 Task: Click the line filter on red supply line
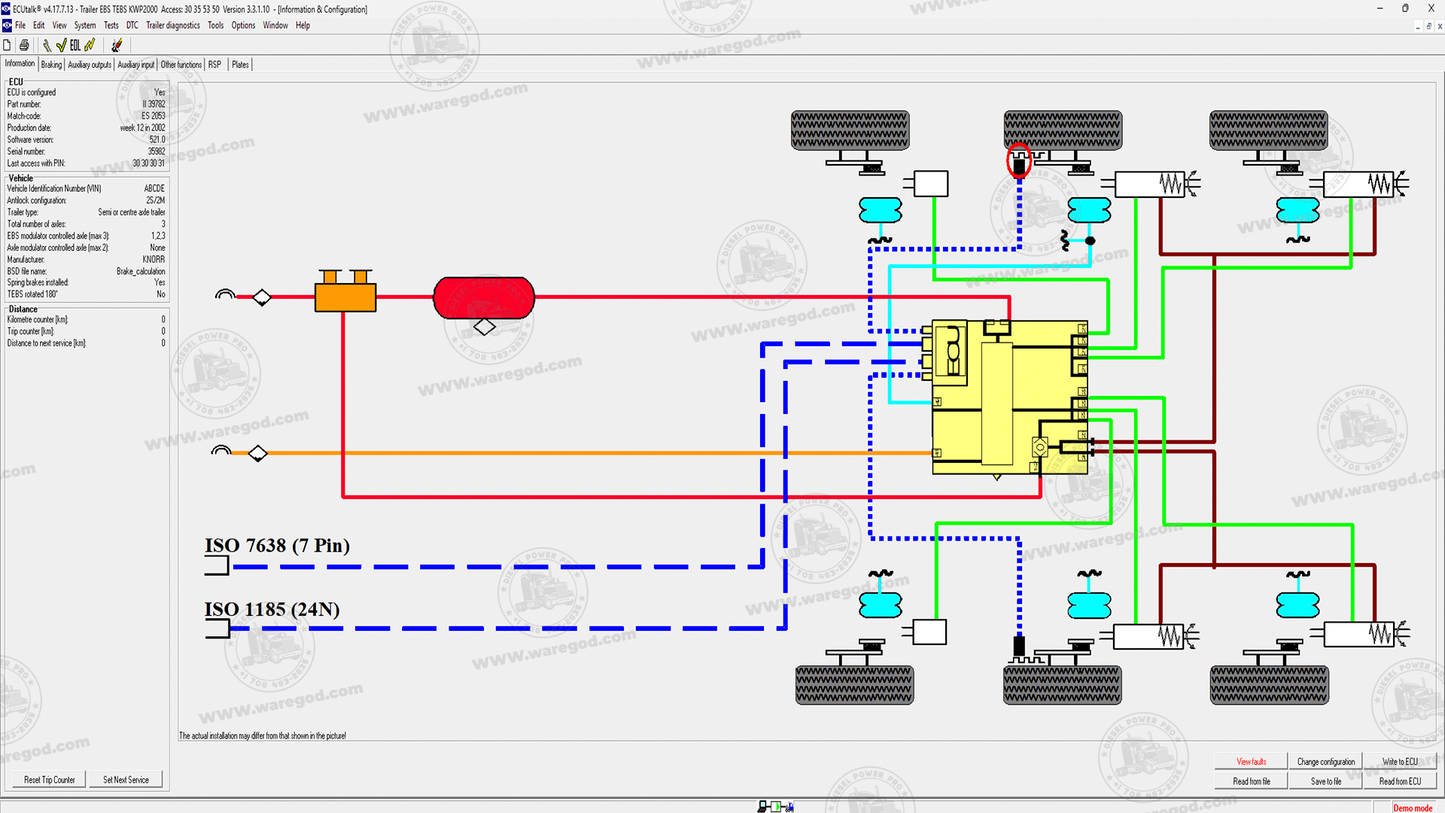pos(262,297)
